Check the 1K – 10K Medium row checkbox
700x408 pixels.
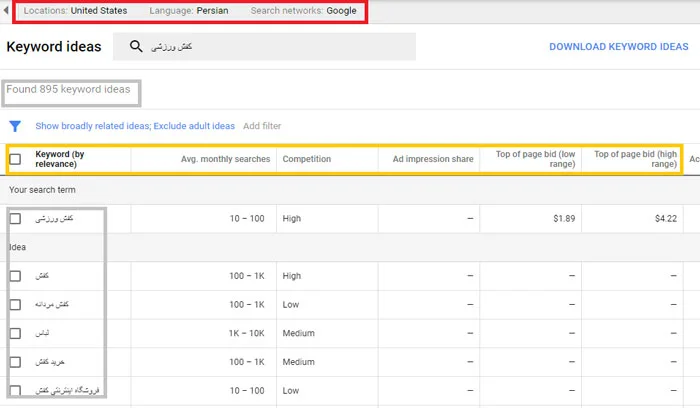15,333
